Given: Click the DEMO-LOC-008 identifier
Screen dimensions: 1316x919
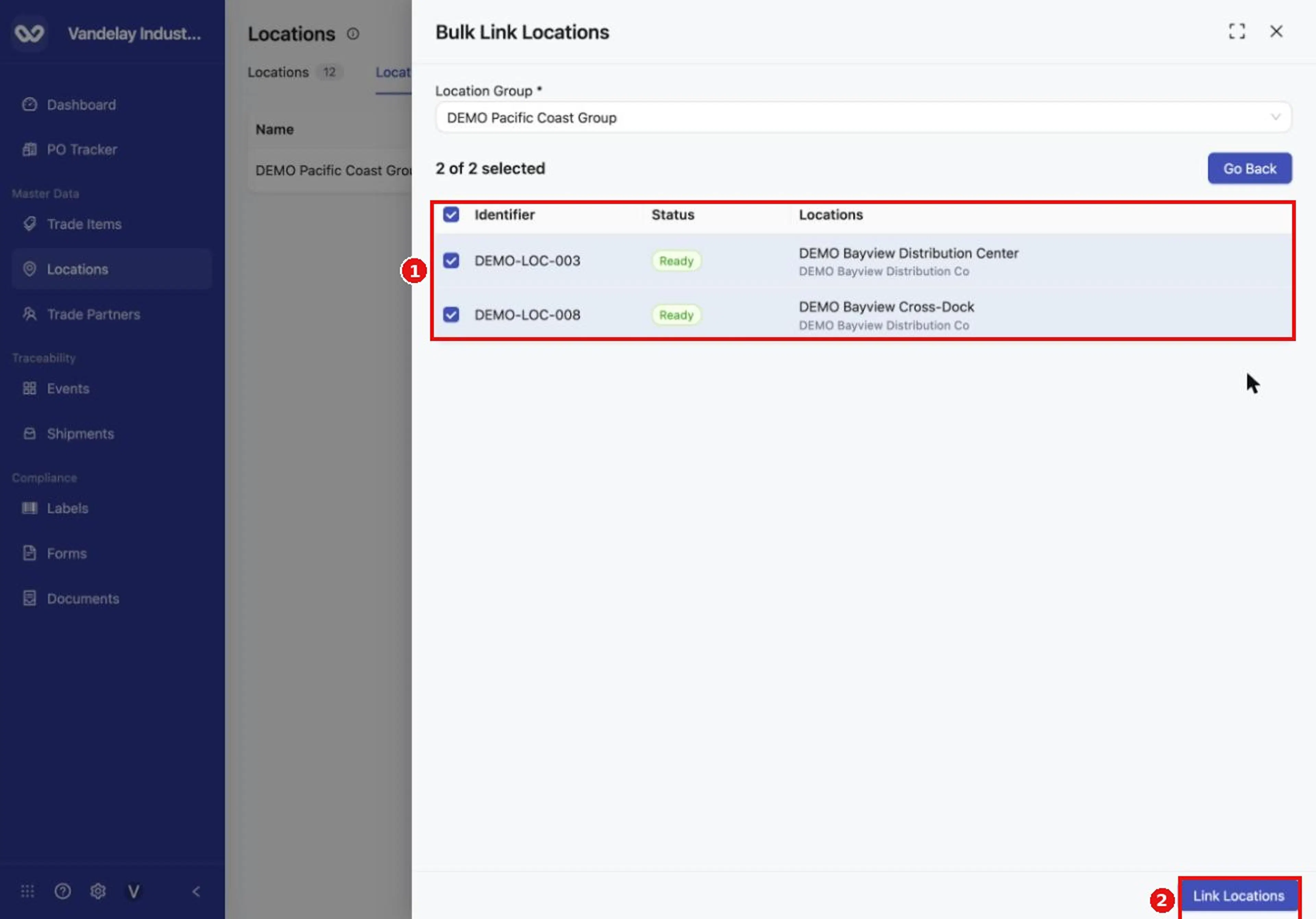Looking at the screenshot, I should 527,315.
